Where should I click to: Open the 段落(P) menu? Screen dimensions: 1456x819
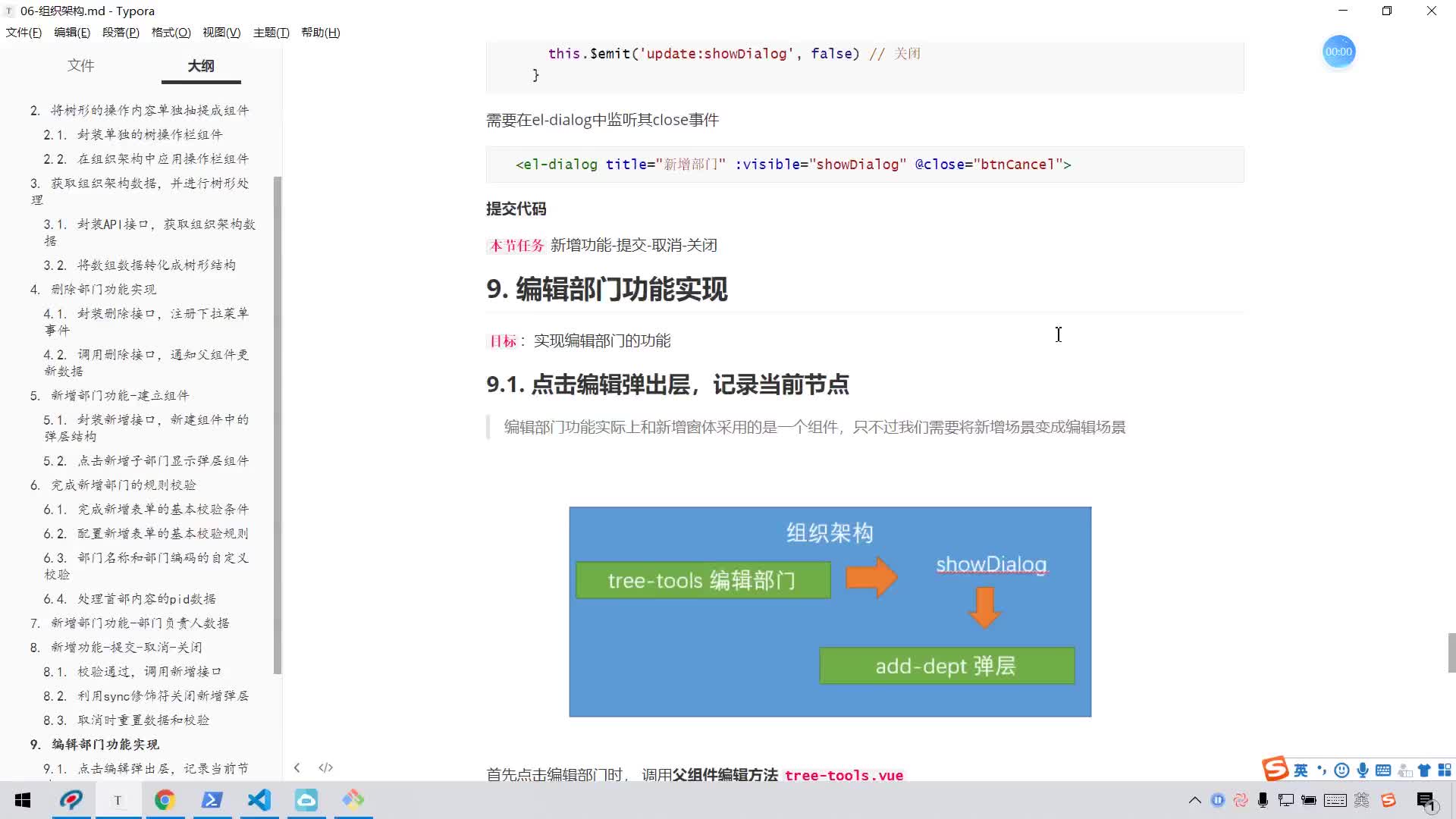pos(121,33)
